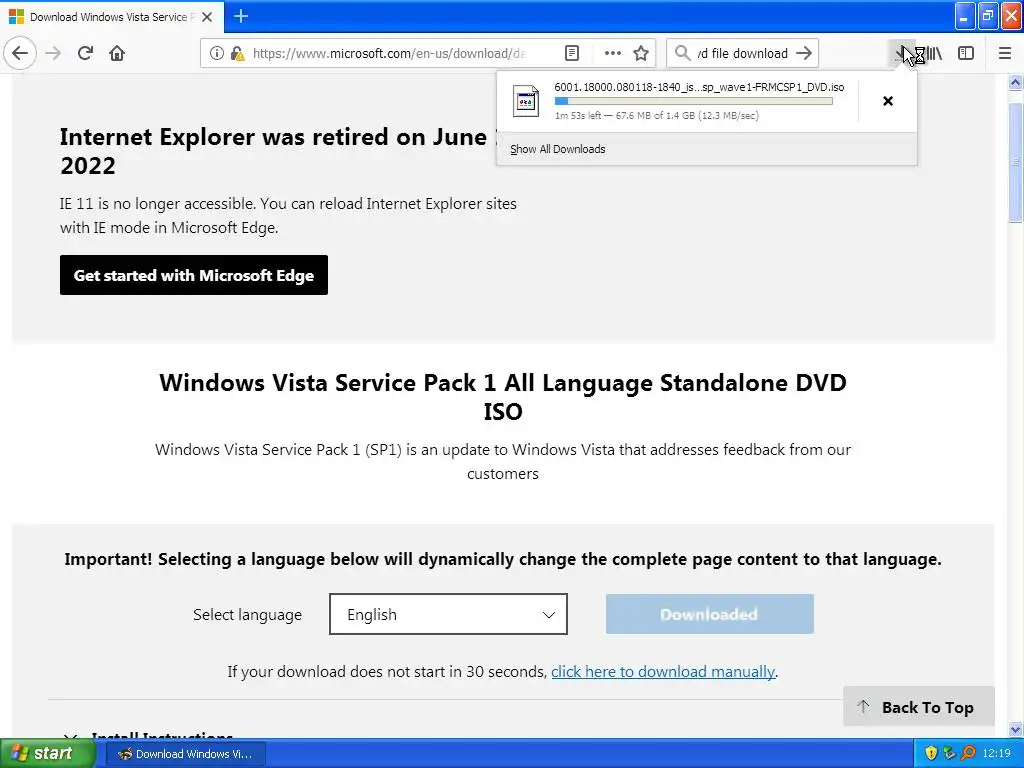Click the vertical scrollbar thumb
Screen dimensions: 1024x768
[x=1015, y=163]
